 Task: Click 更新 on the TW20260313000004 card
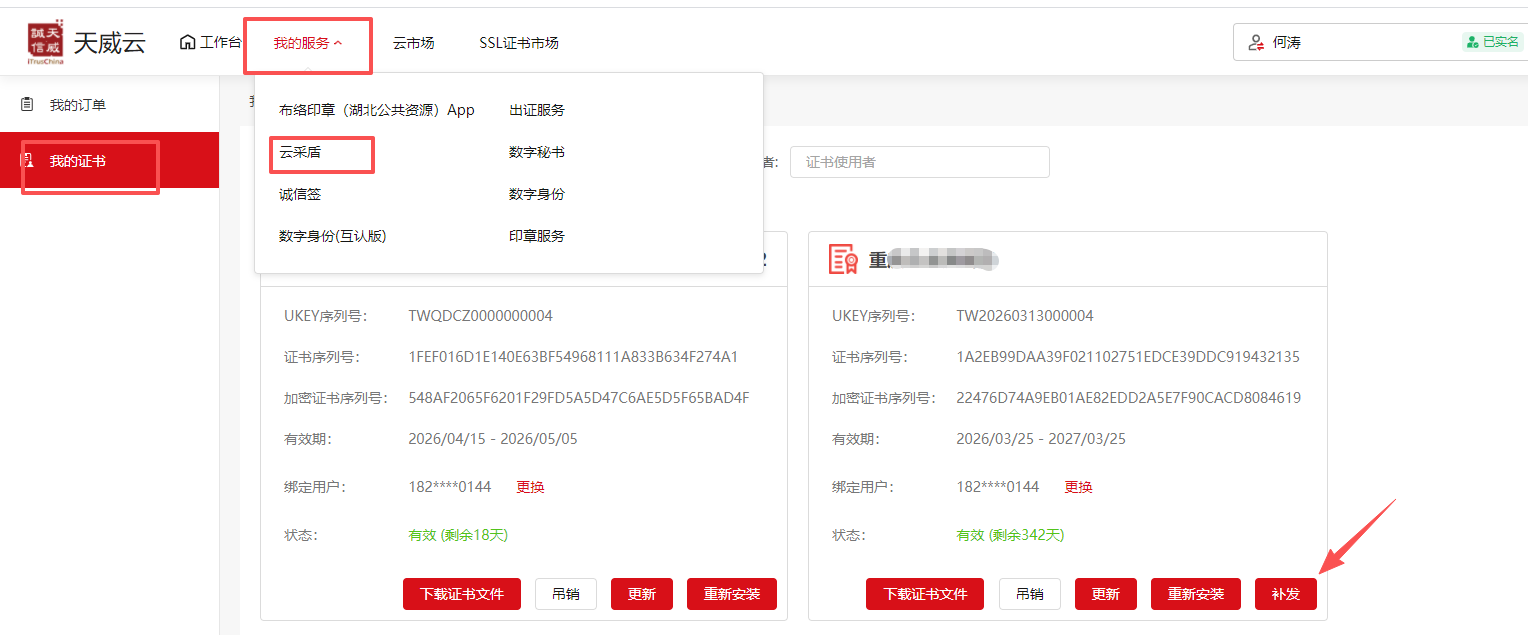(x=1106, y=594)
